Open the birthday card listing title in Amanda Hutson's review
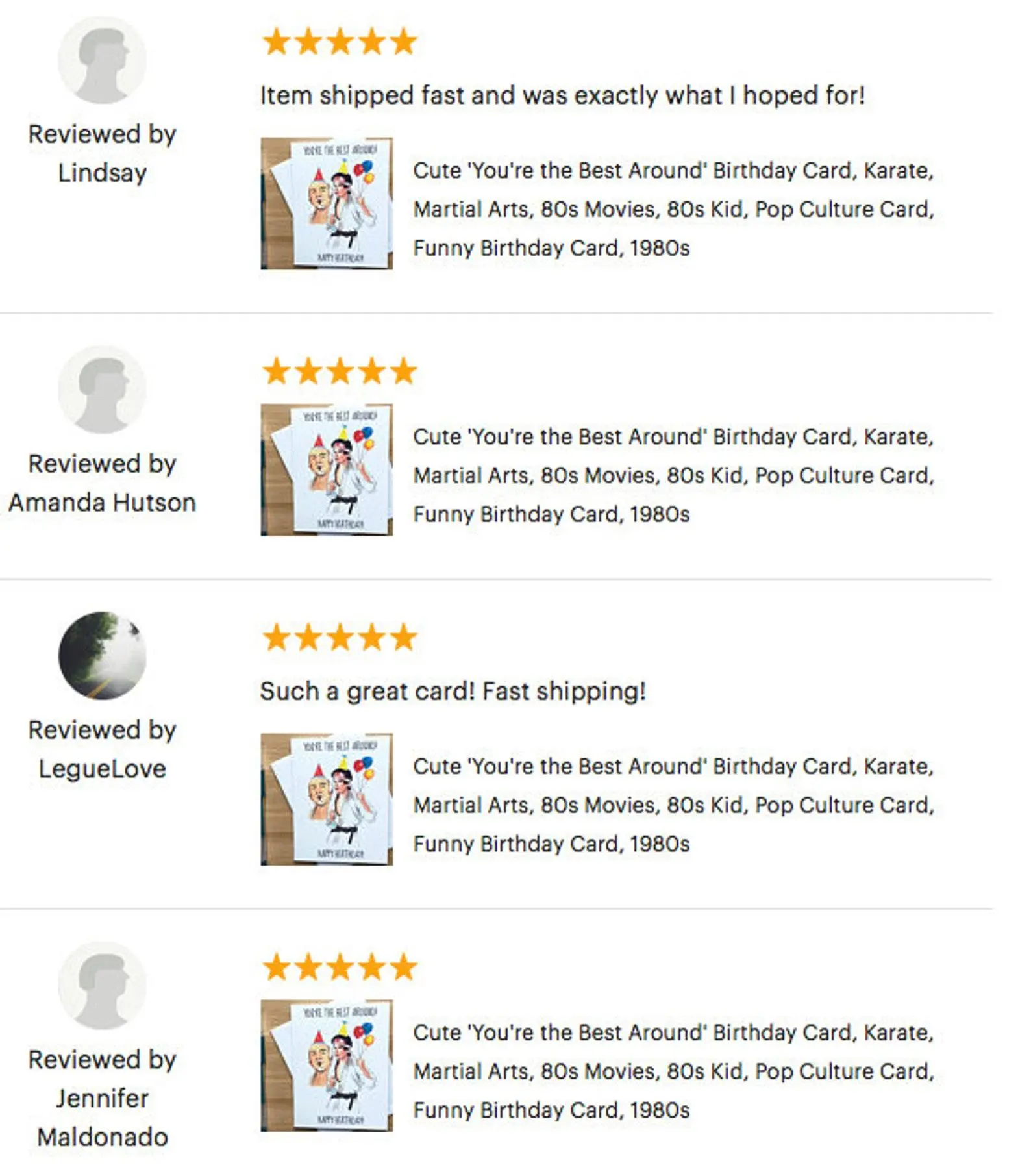Screen dimensions: 1031x1176 673,475
